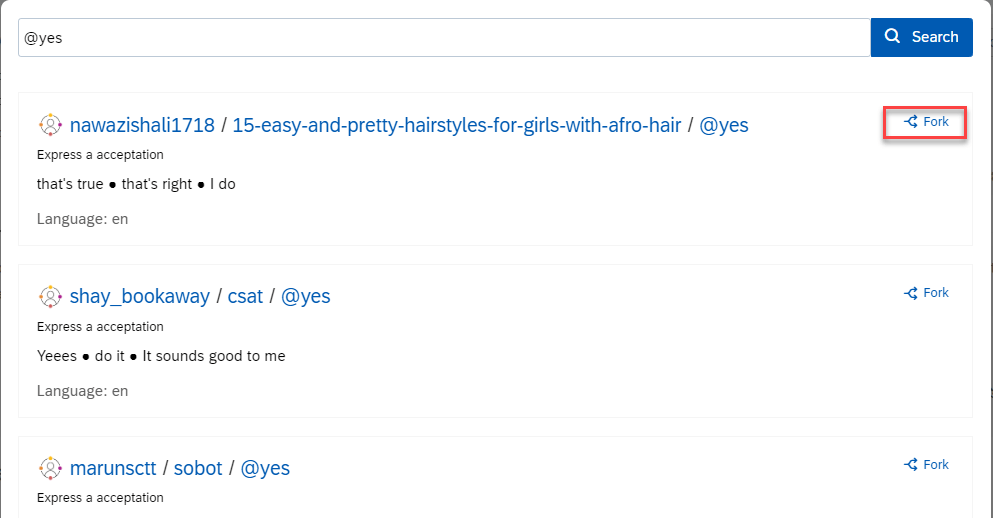Viewport: 993px width, 518px height.
Task: Open the sobot bot link
Action: click(198, 467)
